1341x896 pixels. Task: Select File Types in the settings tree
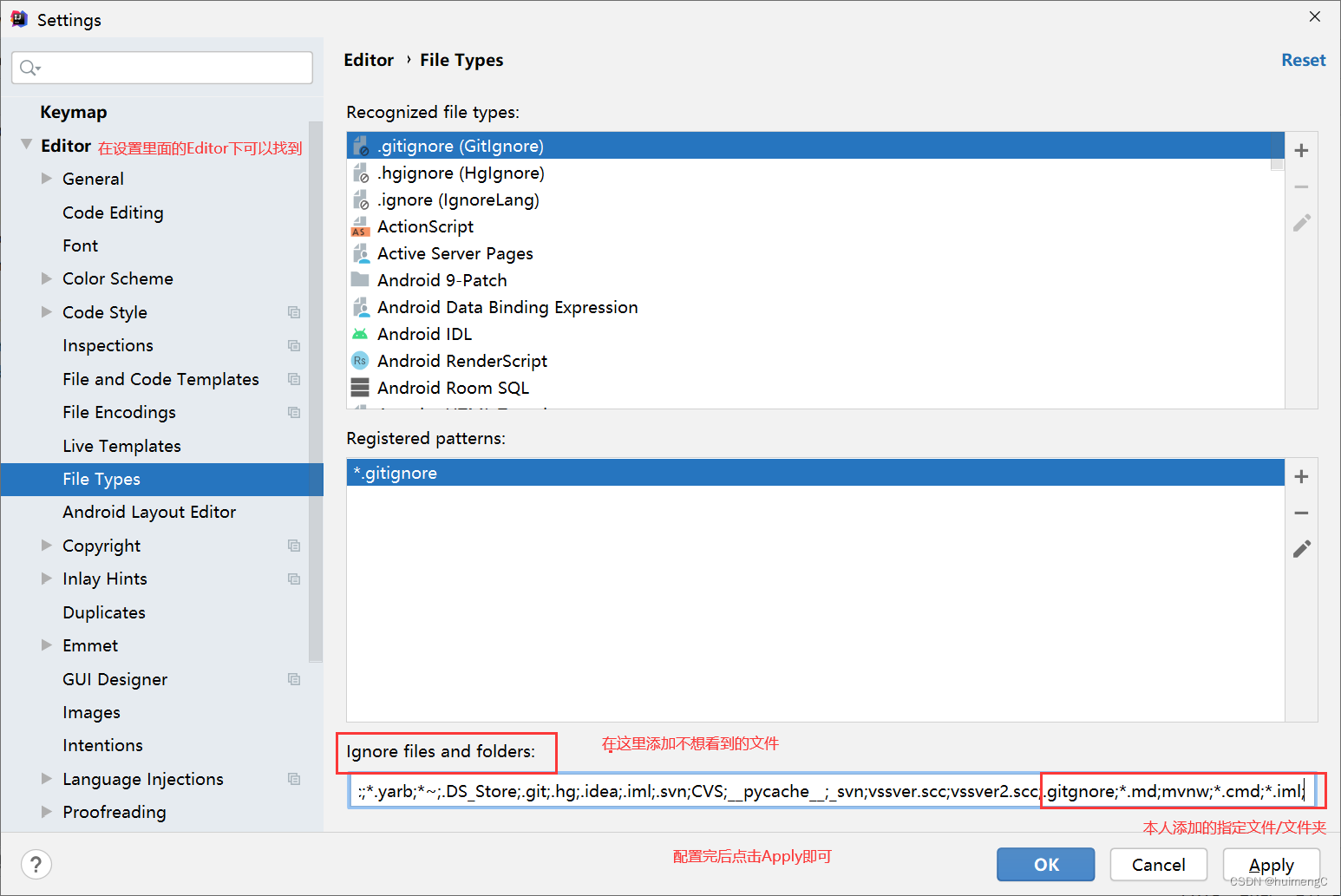(162, 479)
